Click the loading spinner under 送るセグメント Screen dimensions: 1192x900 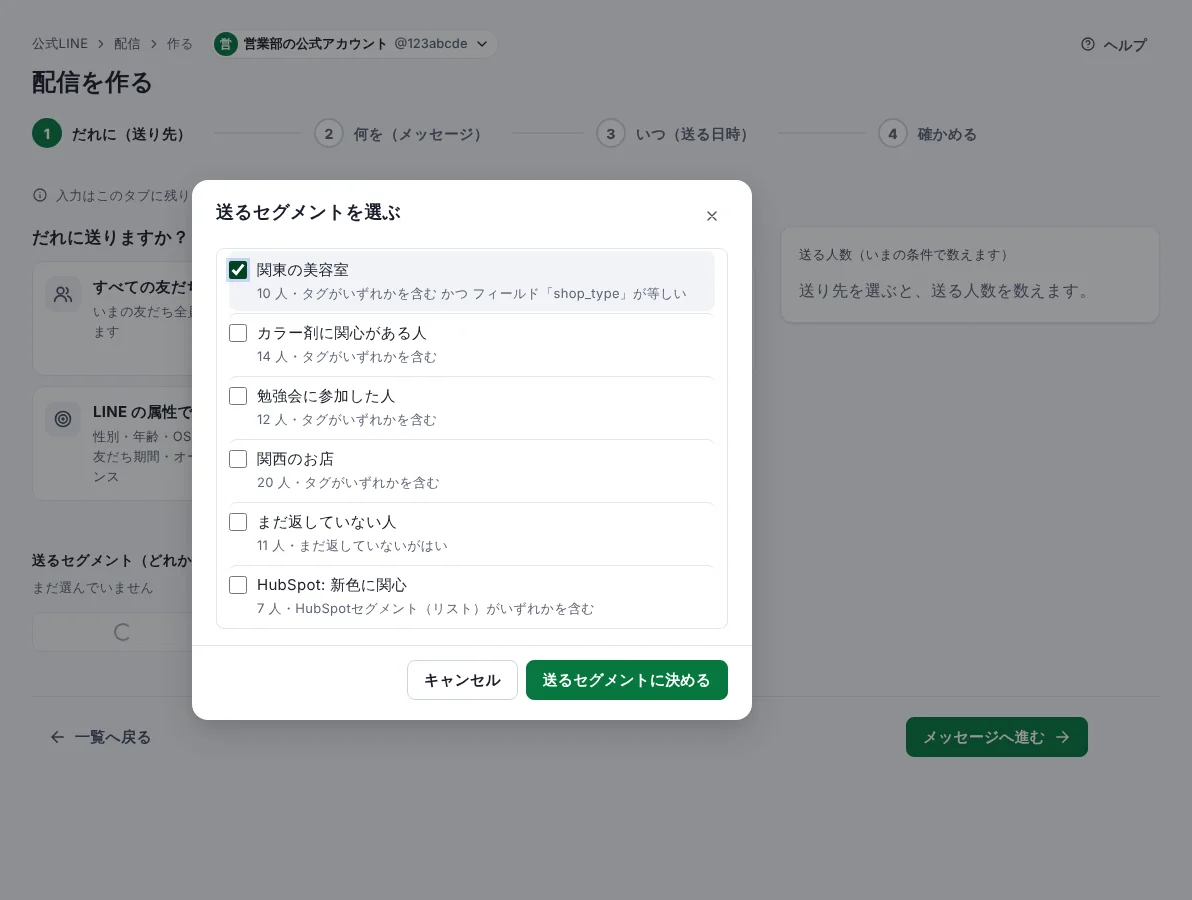pyautogui.click(x=122, y=632)
